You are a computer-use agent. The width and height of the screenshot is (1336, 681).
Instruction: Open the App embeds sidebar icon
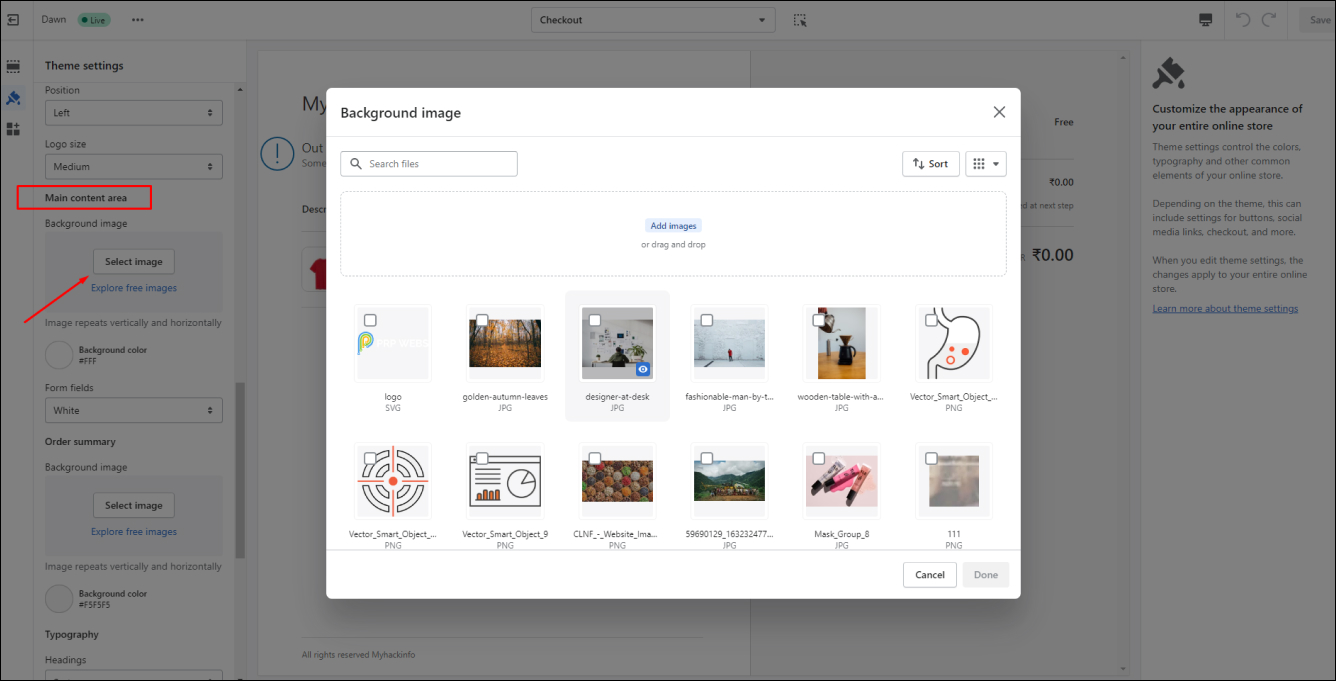pyautogui.click(x=13, y=129)
